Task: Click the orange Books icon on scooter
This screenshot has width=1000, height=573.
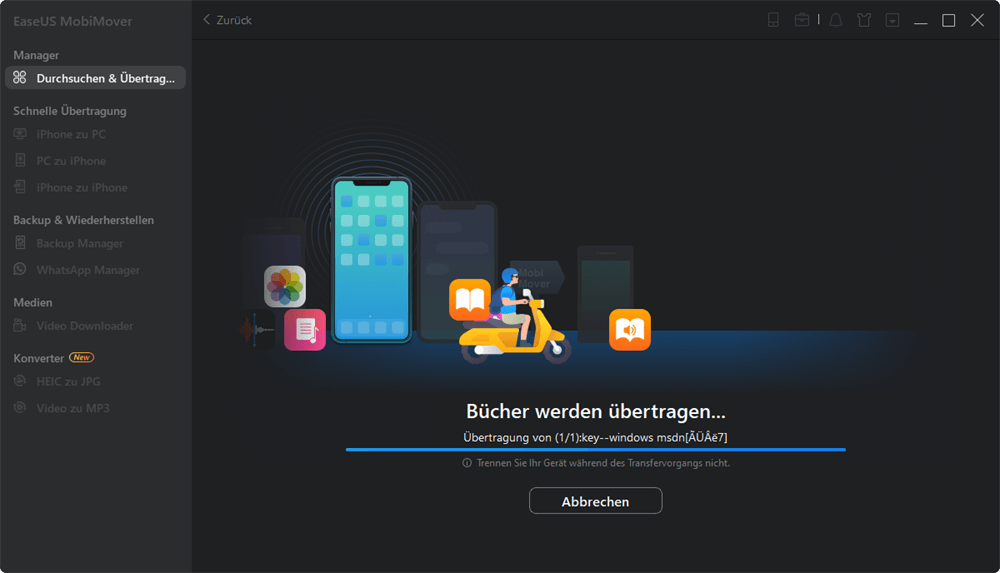Action: [470, 299]
